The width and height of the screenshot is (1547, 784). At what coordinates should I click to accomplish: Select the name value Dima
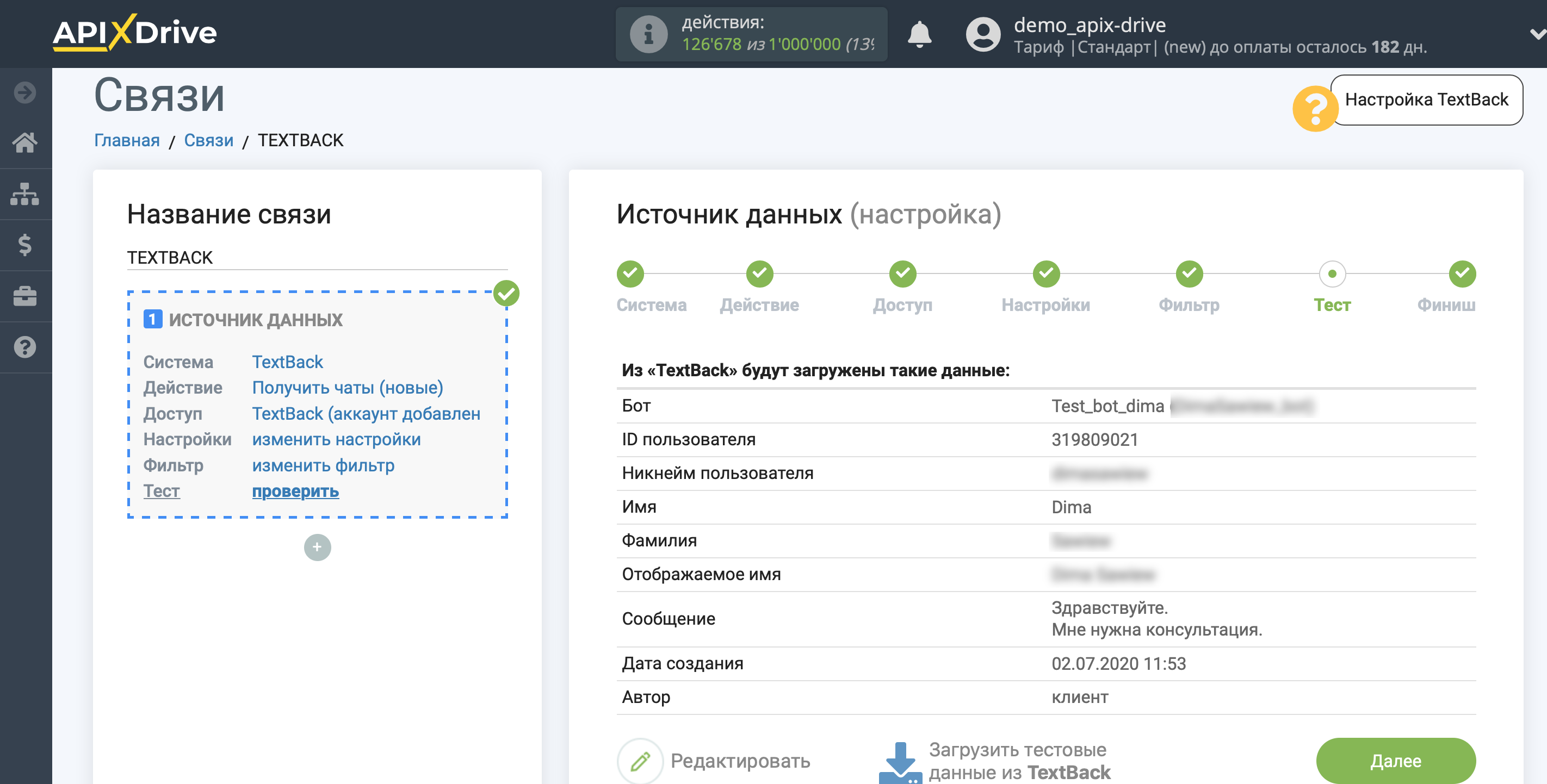click(1070, 507)
